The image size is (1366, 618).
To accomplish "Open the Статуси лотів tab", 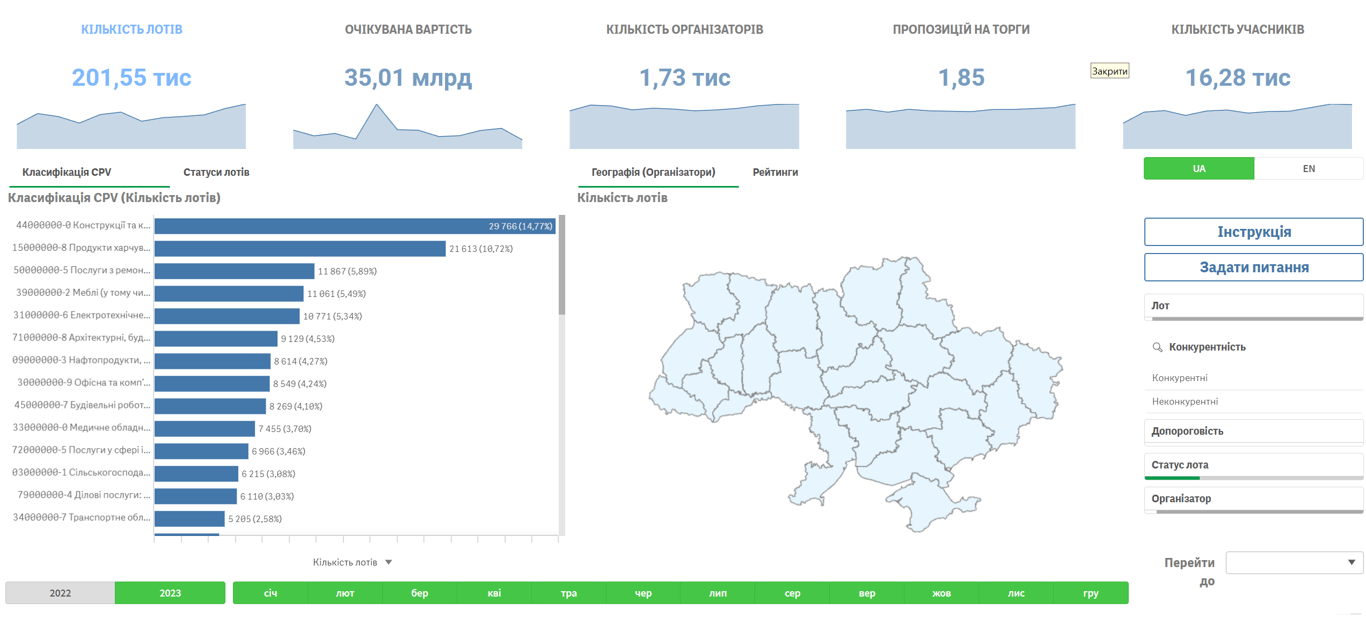I will point(216,172).
